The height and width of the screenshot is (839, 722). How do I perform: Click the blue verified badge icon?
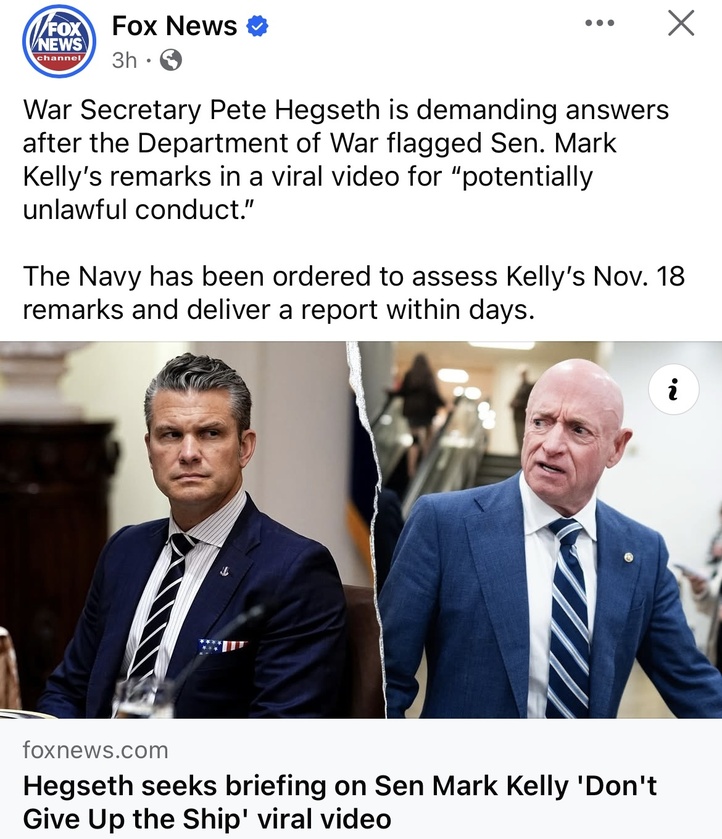point(257,26)
